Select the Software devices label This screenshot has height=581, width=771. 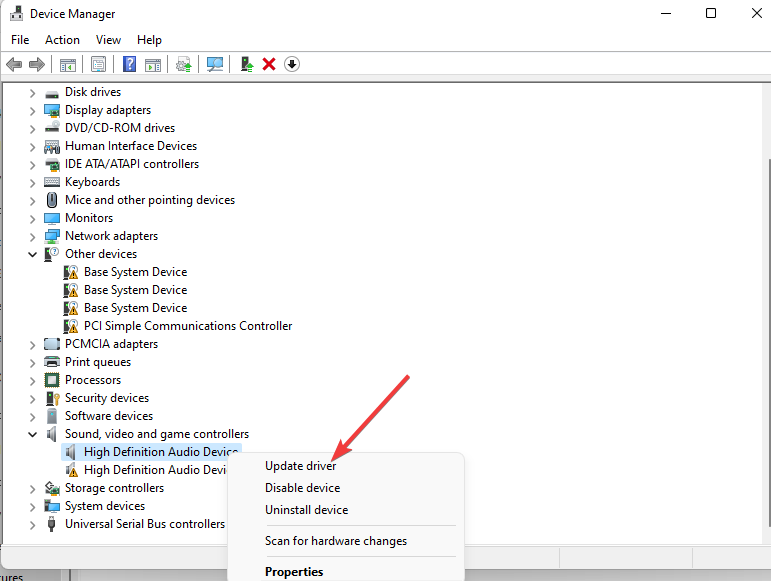click(x=109, y=416)
